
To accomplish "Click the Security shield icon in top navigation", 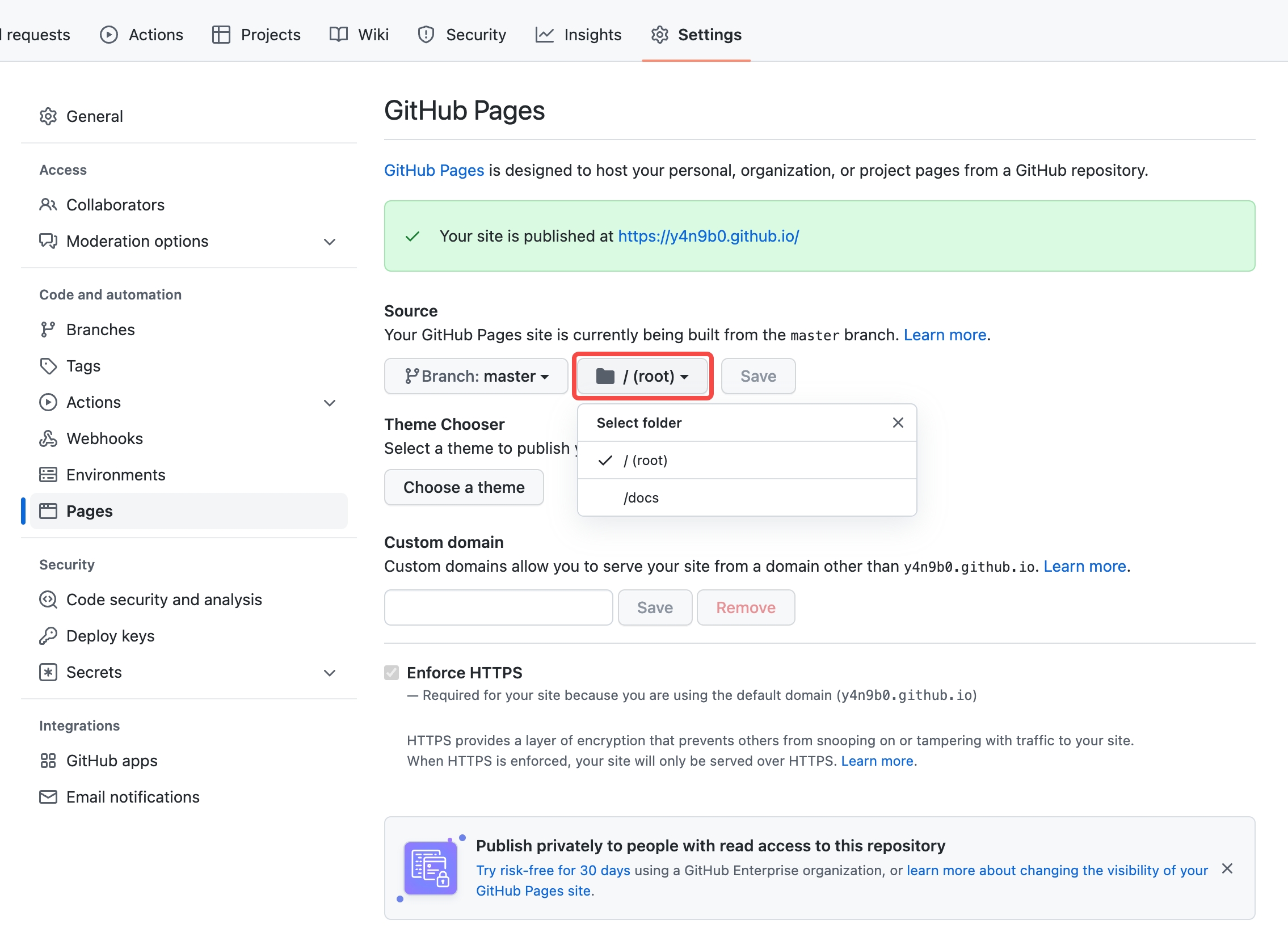I will (426, 35).
